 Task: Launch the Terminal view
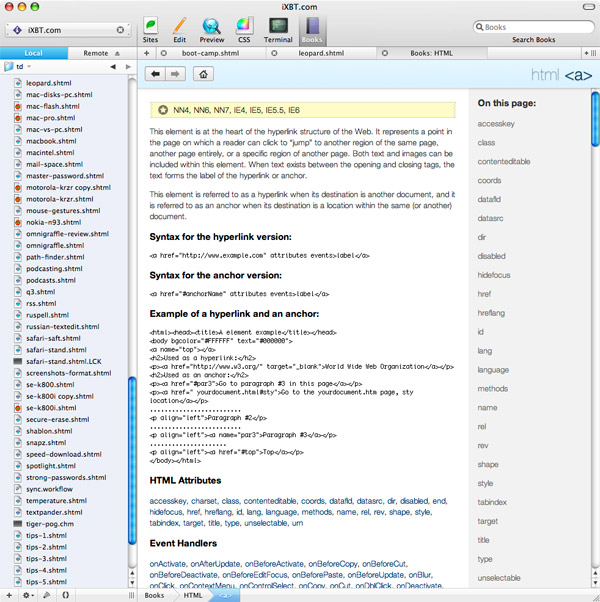[278, 30]
